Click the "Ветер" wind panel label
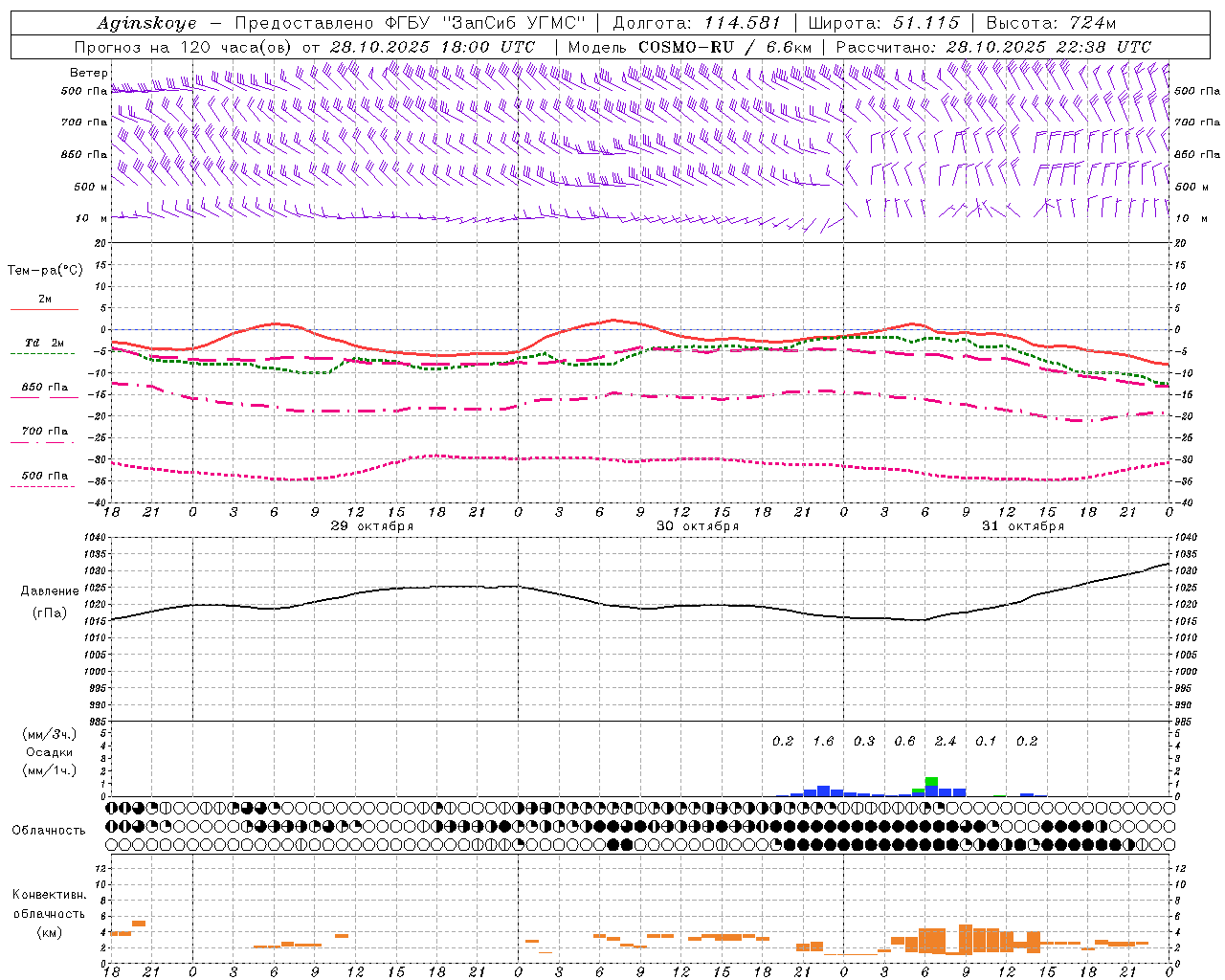 coord(89,73)
